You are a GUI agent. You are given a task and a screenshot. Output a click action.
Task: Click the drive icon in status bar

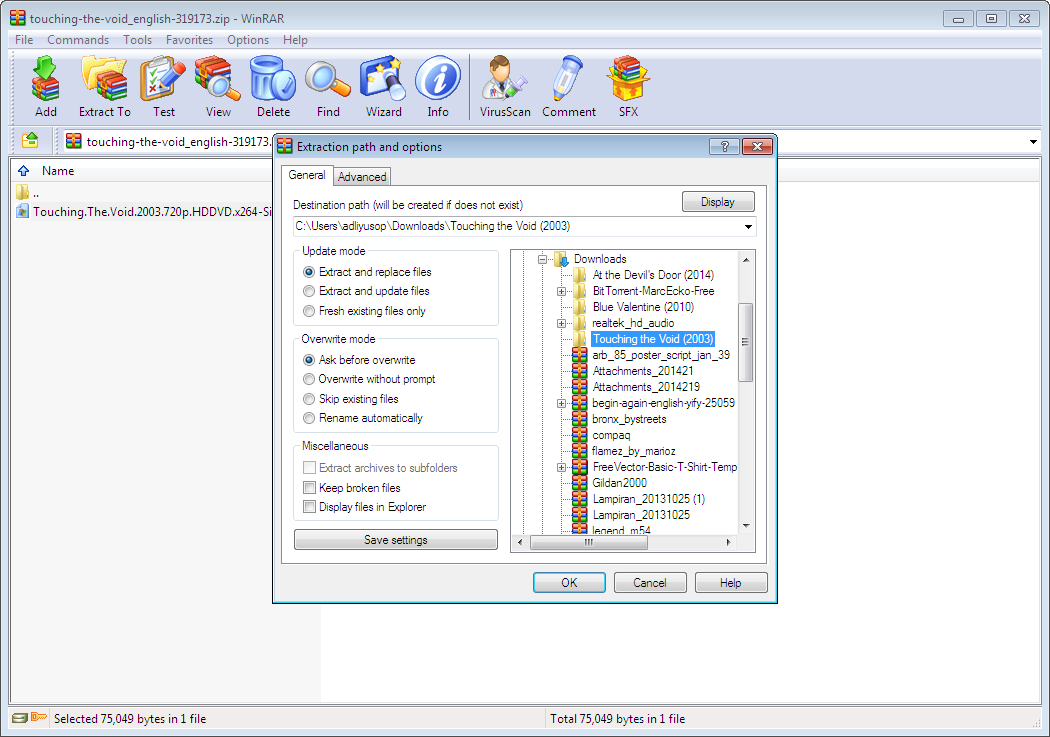19,718
